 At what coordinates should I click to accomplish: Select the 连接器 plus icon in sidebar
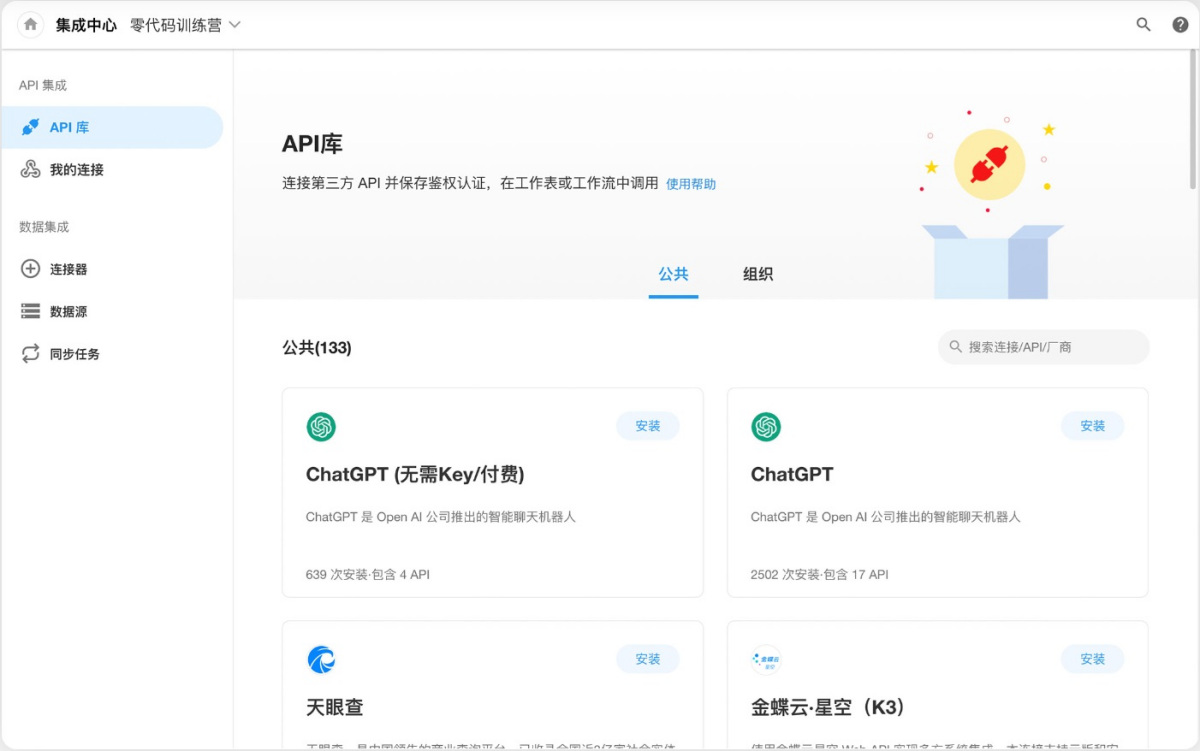click(x=31, y=269)
